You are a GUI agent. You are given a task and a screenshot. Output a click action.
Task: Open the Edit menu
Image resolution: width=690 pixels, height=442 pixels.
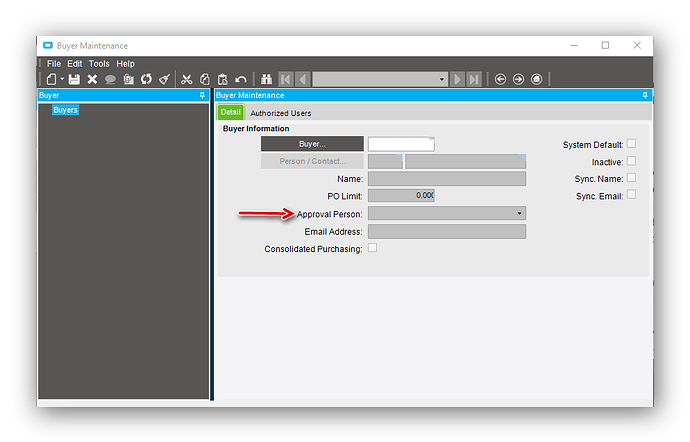click(75, 64)
